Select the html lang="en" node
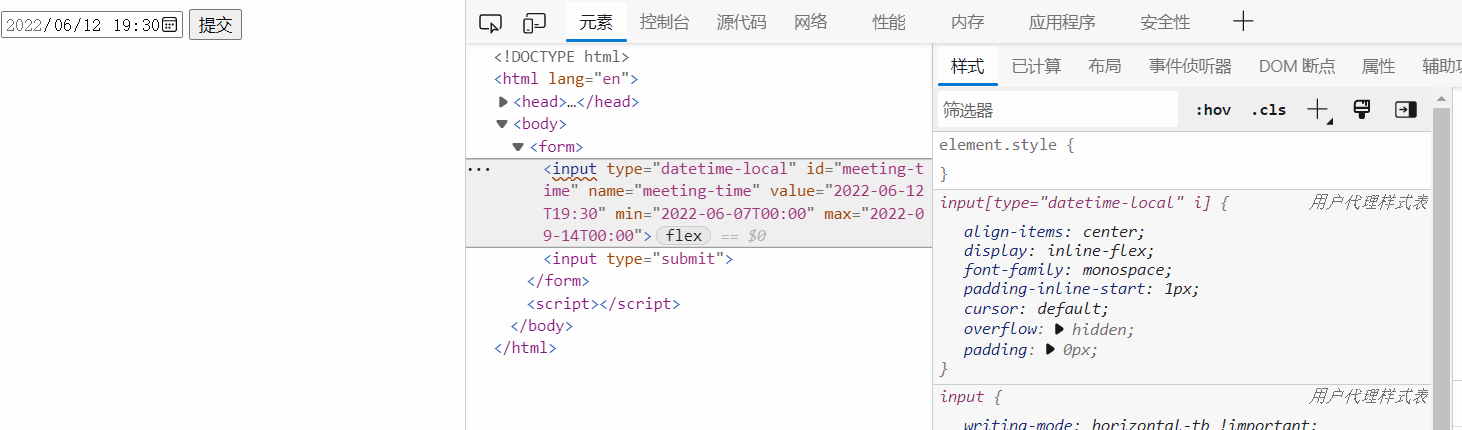Screen dimensions: 1462x430 (x=566, y=79)
